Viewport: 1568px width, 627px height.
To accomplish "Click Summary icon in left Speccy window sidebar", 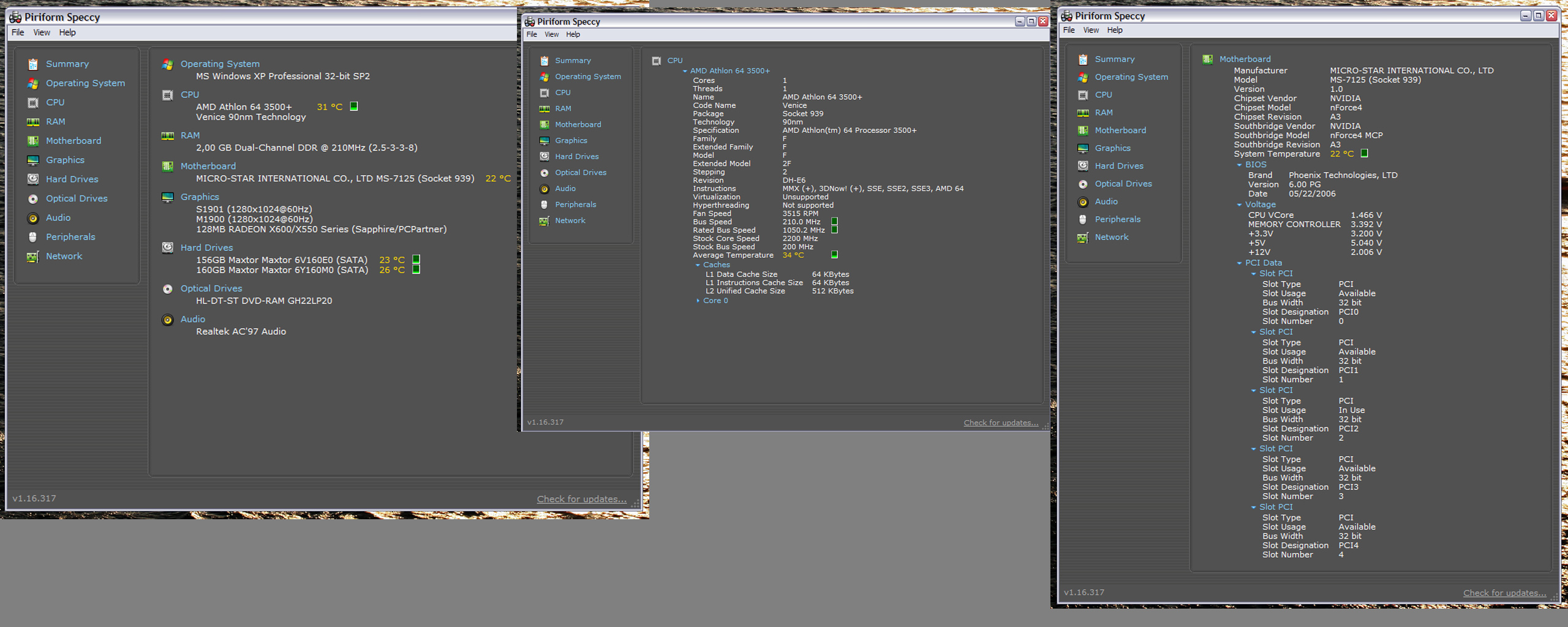I will click(x=33, y=64).
